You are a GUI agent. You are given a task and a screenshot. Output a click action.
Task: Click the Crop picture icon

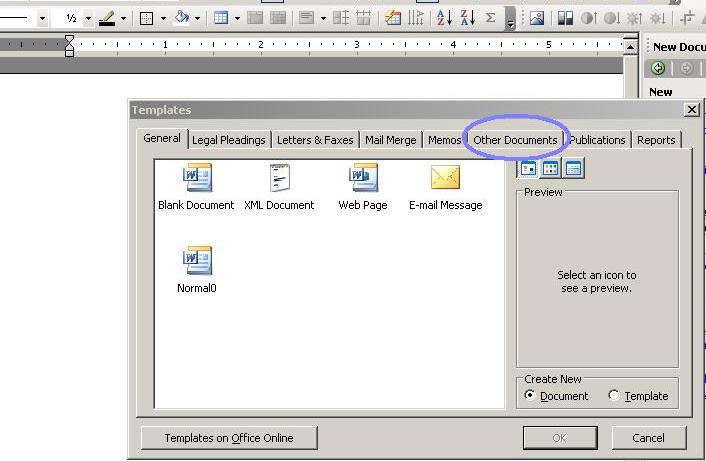point(687,18)
